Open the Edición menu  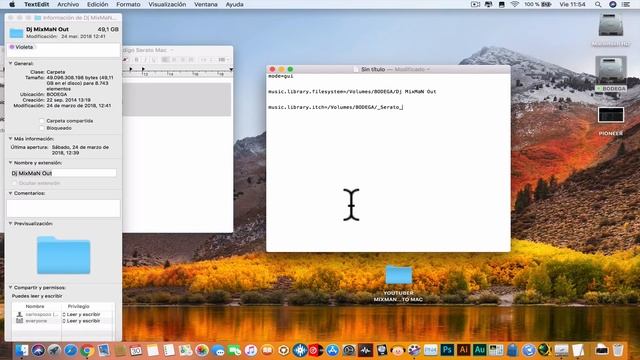click(x=98, y=4)
